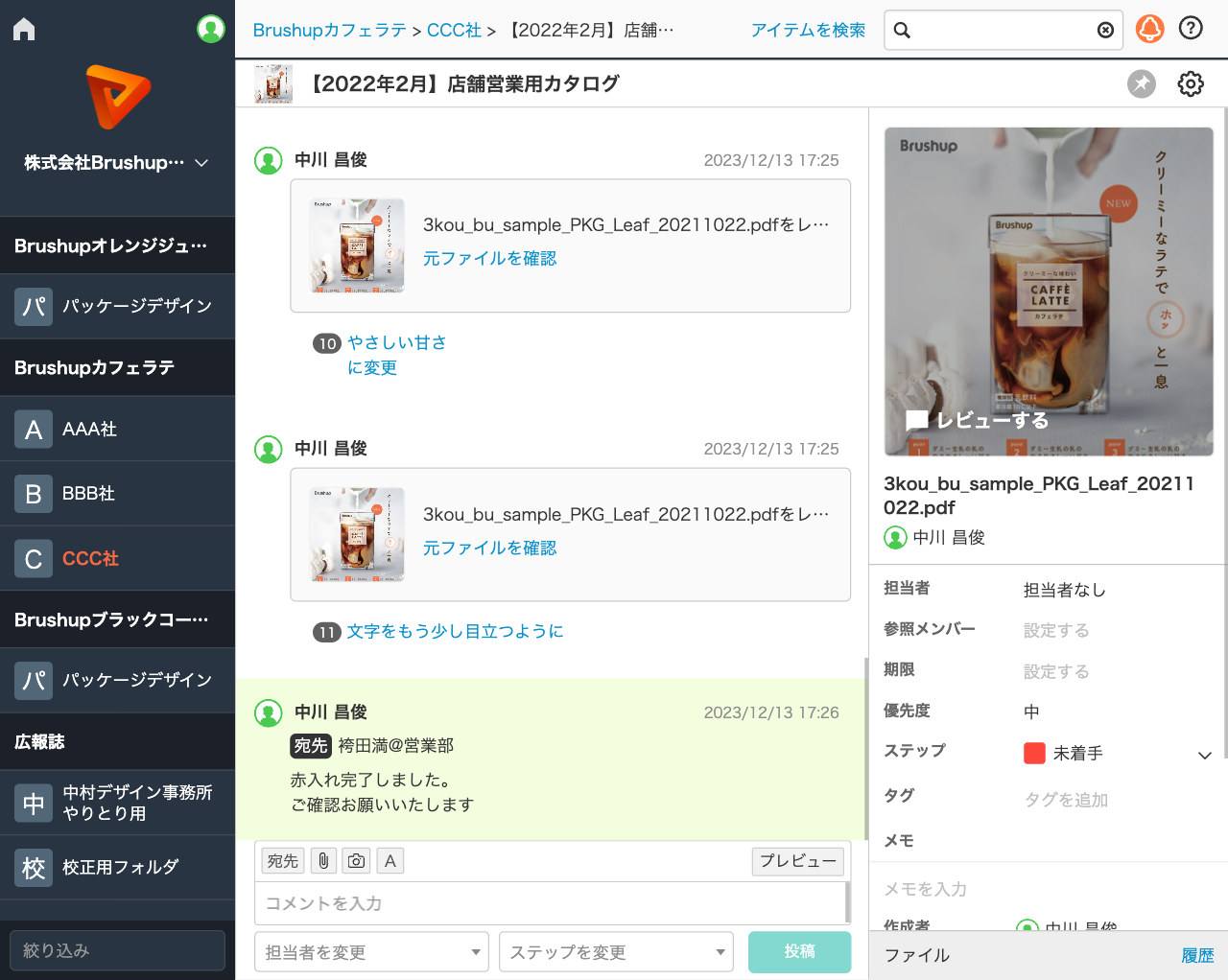
Task: Open the help question mark icon
Action: pos(1191,29)
